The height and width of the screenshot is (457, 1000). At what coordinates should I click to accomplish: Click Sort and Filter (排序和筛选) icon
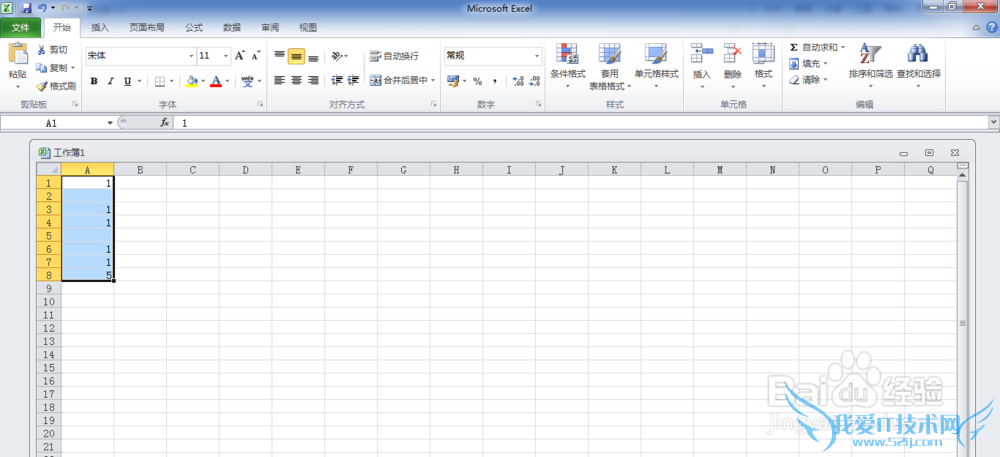(x=871, y=56)
